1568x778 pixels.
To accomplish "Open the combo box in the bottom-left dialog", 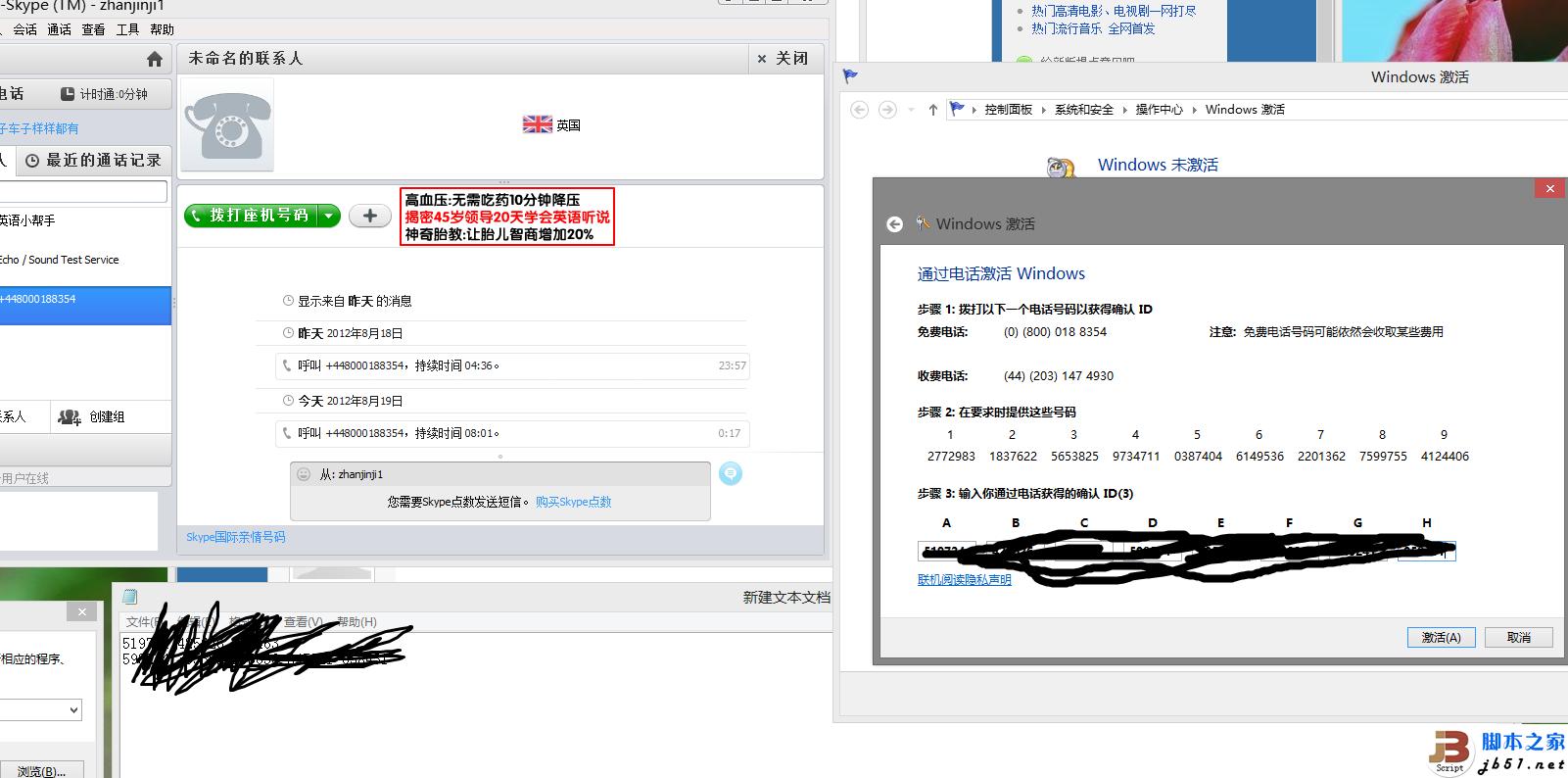I will click(x=73, y=710).
